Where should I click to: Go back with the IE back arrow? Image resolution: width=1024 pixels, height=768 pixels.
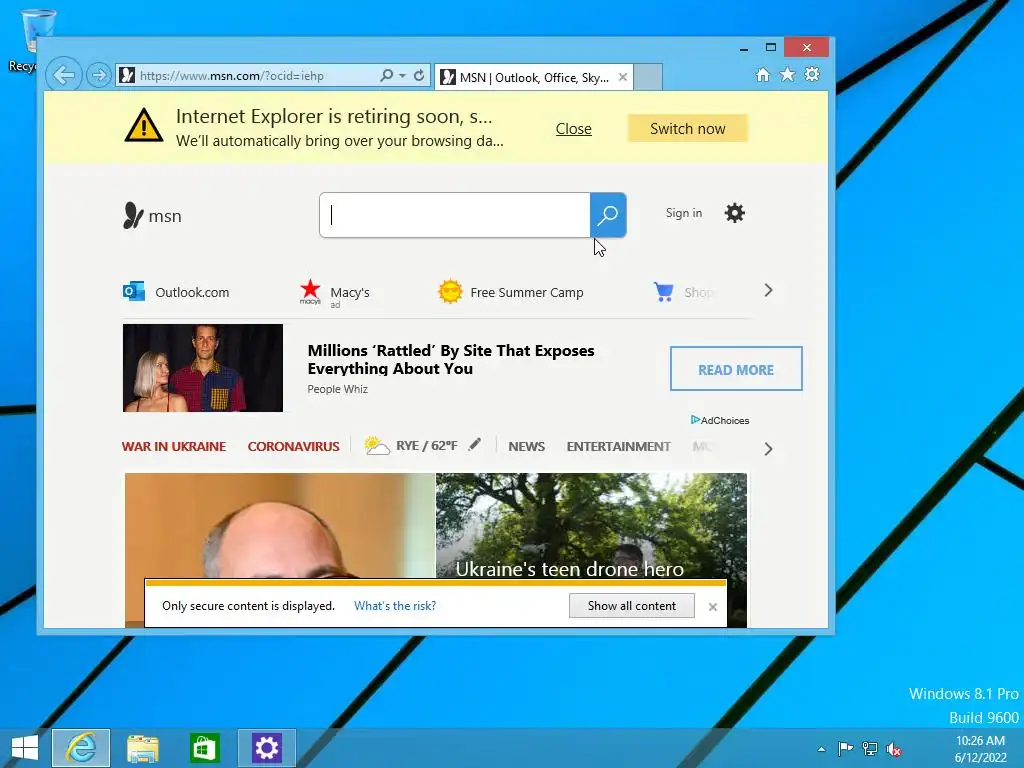coord(64,75)
